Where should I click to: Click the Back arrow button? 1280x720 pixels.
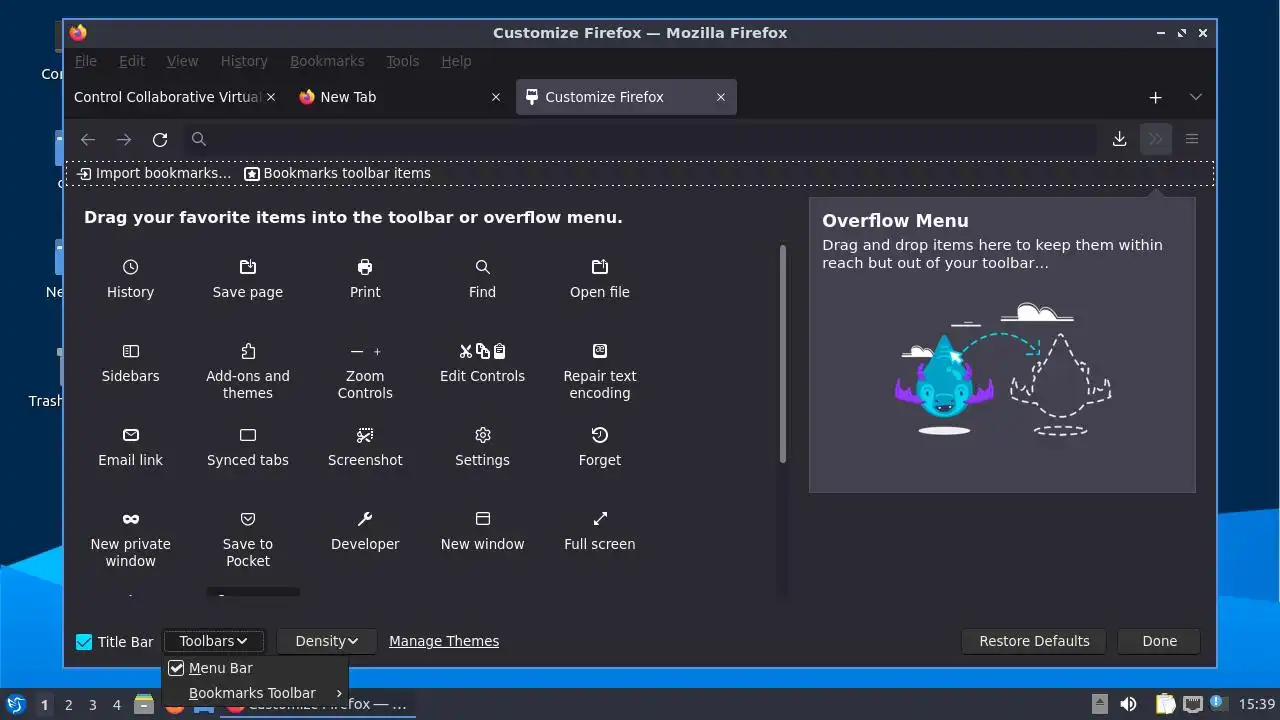coord(88,139)
